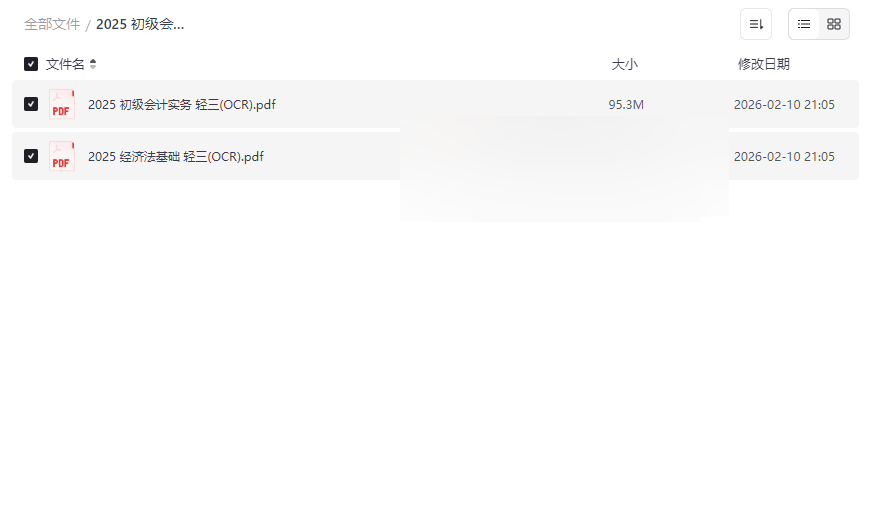Click the 修改日期 column header

[x=764, y=64]
